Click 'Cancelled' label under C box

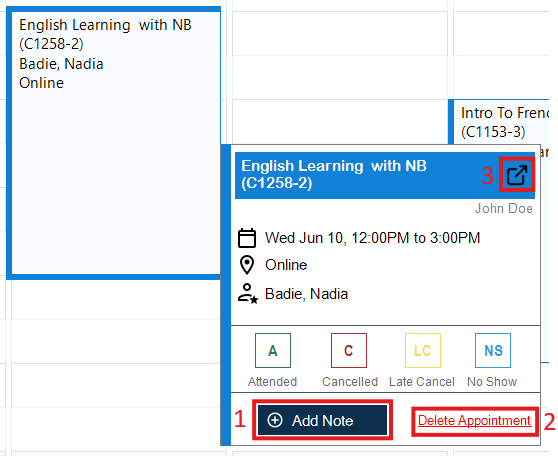click(x=350, y=382)
